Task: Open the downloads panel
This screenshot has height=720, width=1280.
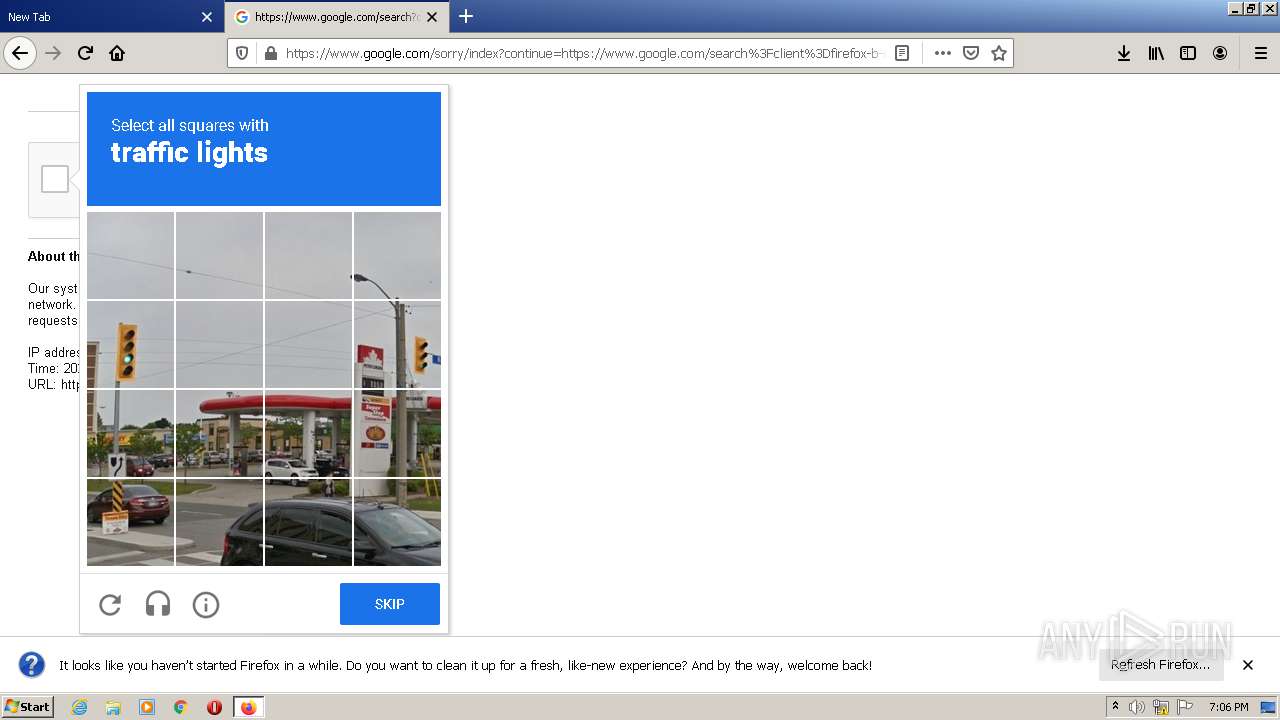Action: (1124, 53)
